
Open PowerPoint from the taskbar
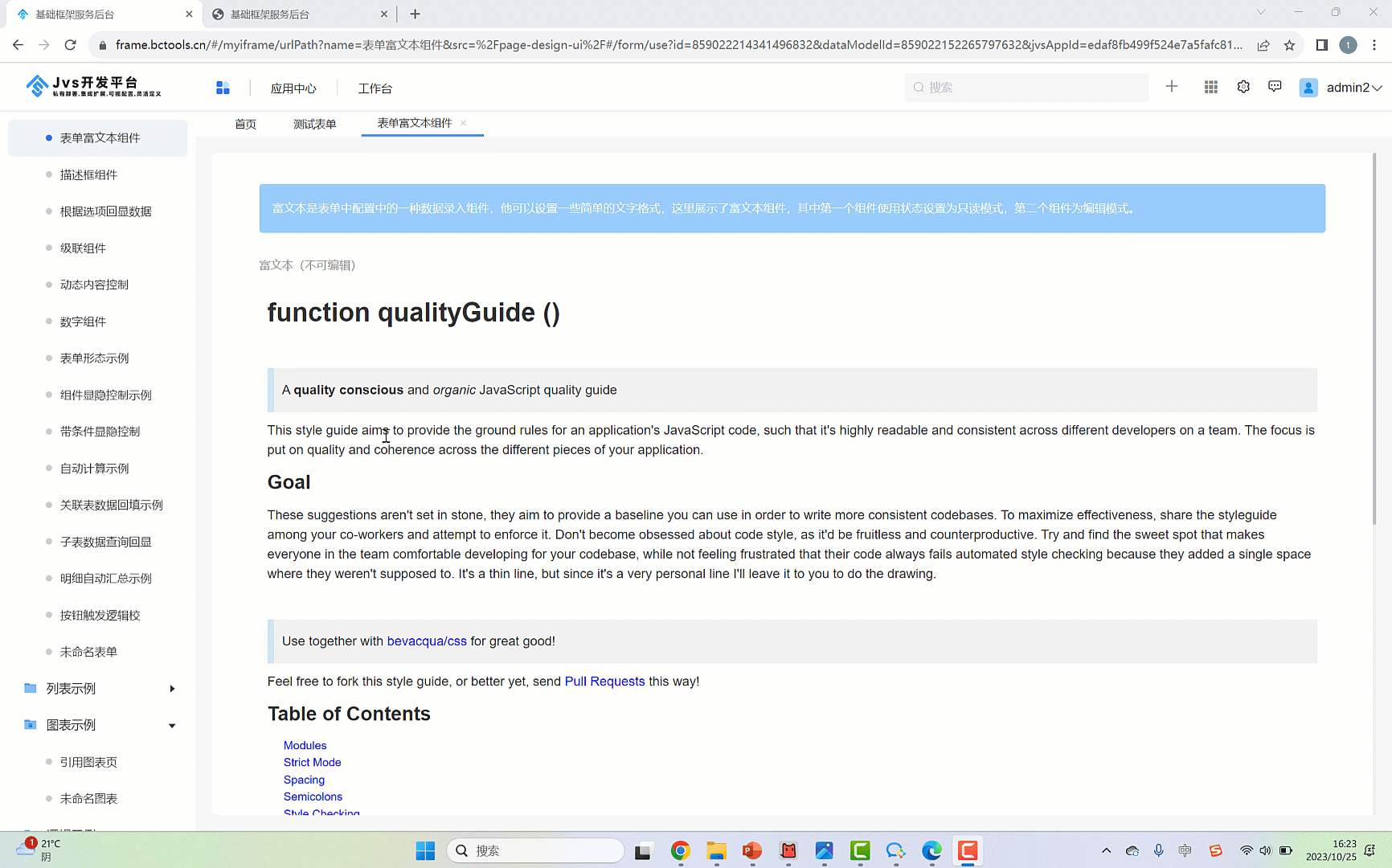[752, 850]
